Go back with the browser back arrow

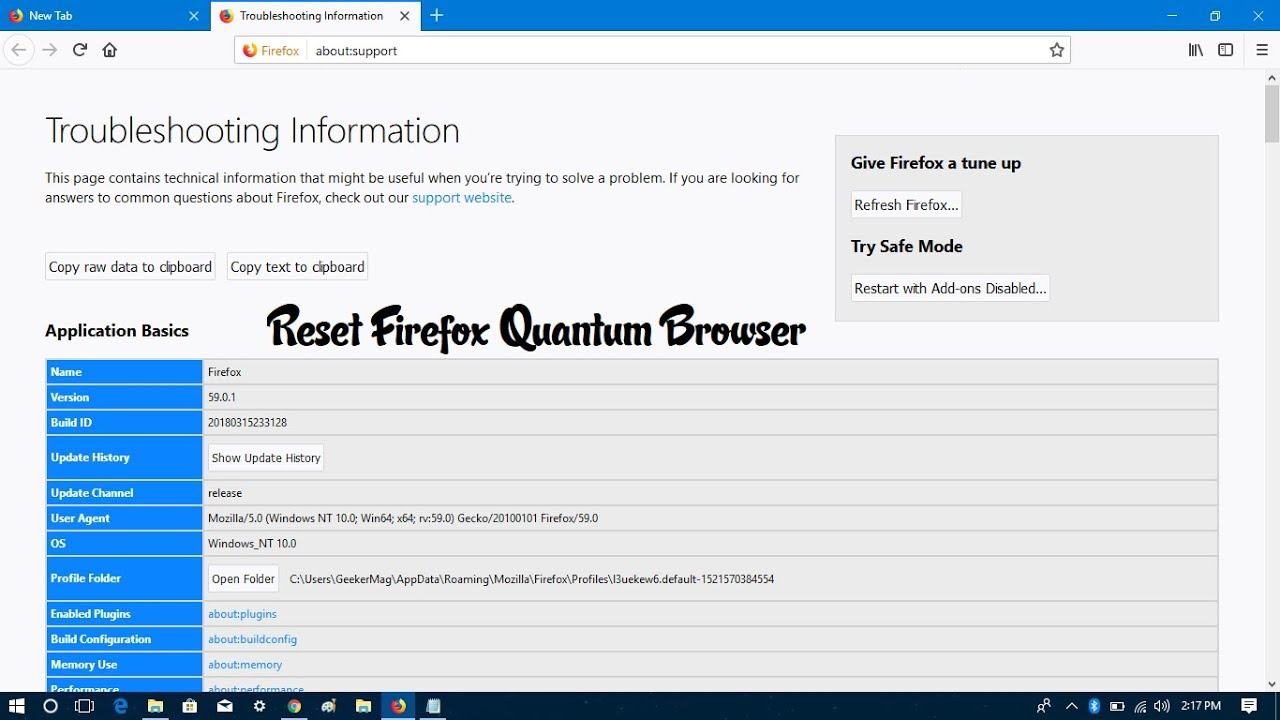click(19, 50)
